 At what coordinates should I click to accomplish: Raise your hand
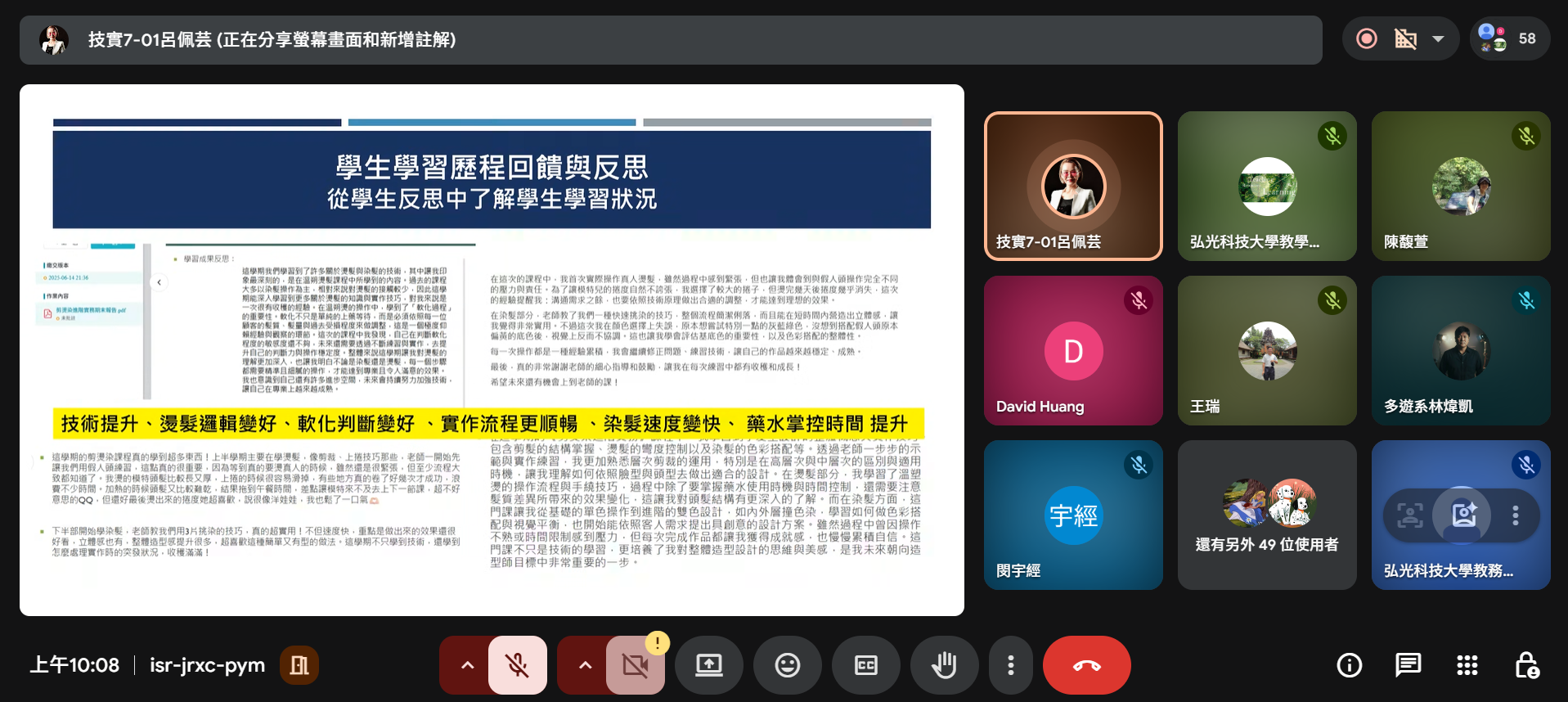(x=944, y=665)
